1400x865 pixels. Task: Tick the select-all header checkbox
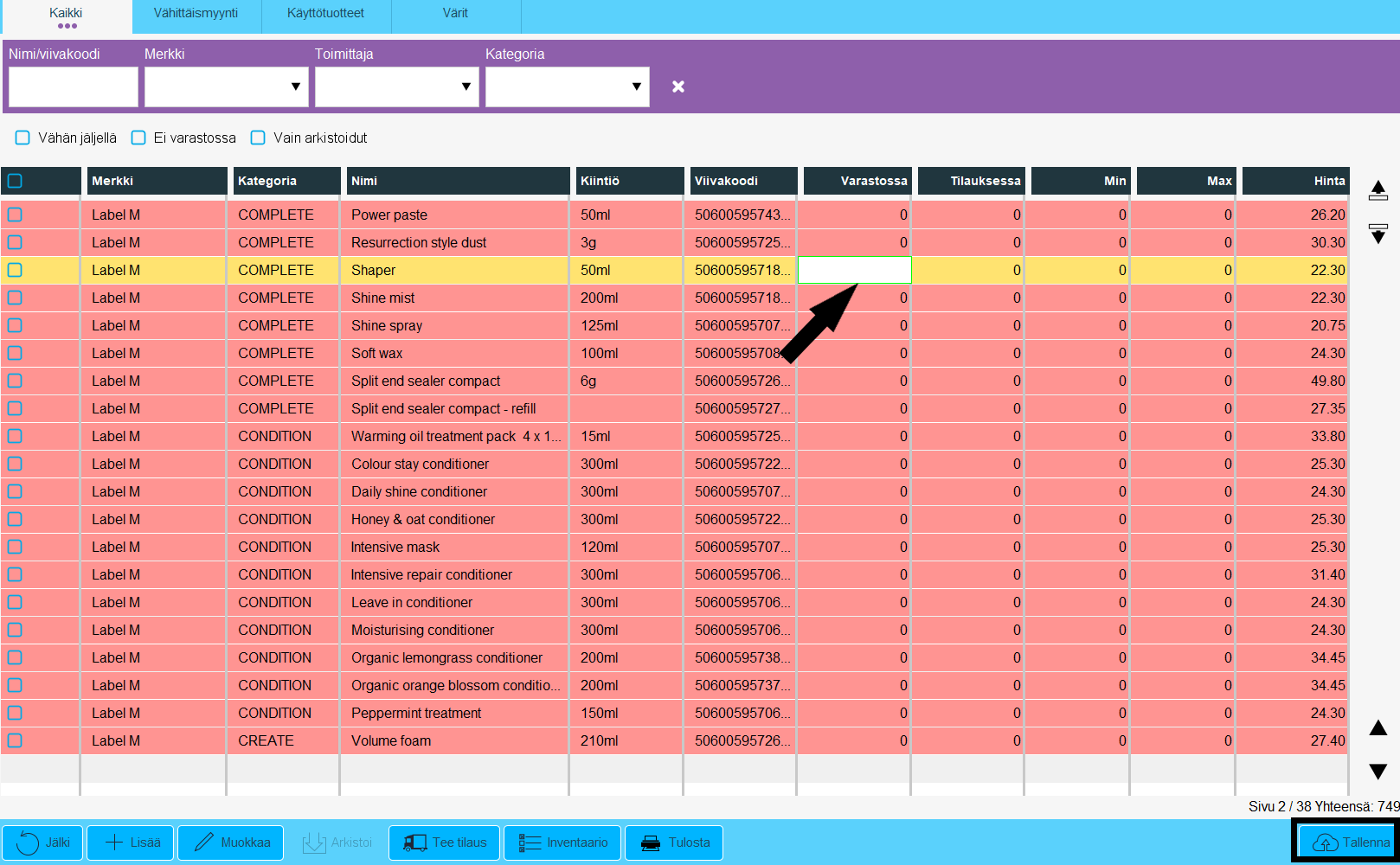[15, 181]
